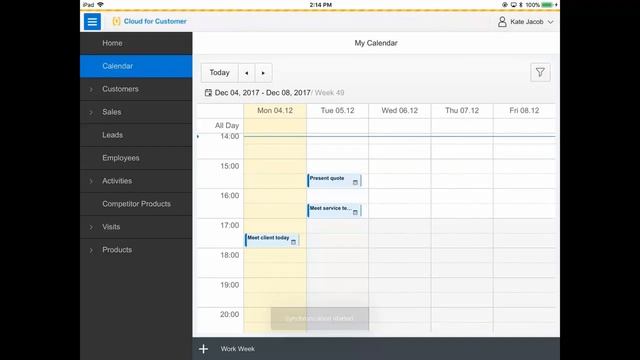This screenshot has width=640, height=360.
Task: Click the All Day row label
Action: coord(227,125)
